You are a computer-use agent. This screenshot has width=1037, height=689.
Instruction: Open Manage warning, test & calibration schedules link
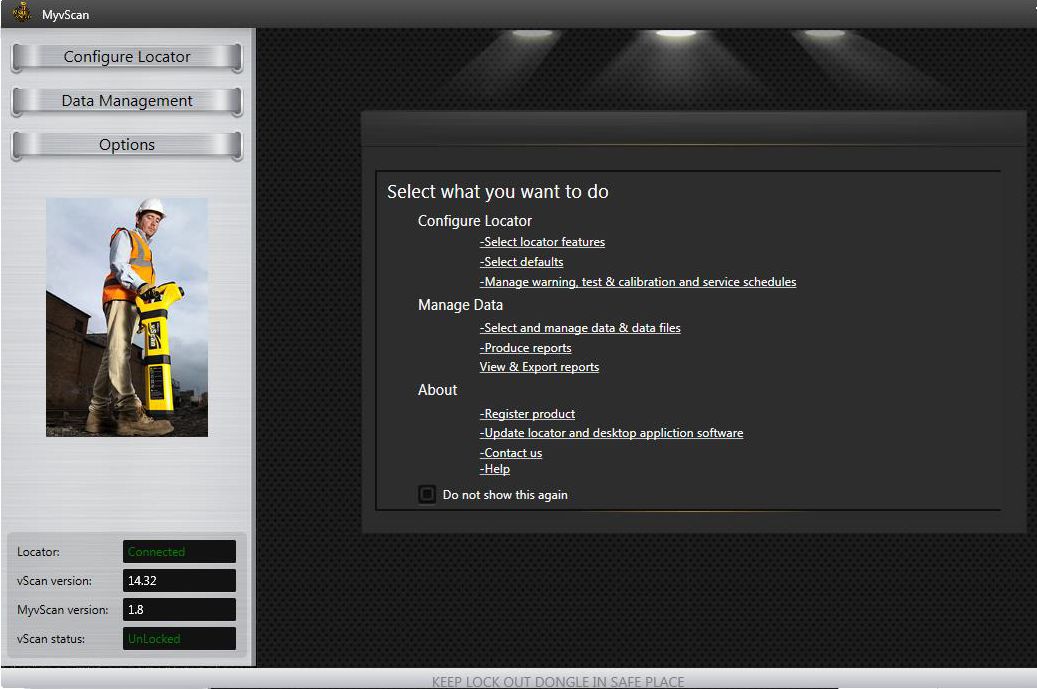(638, 282)
